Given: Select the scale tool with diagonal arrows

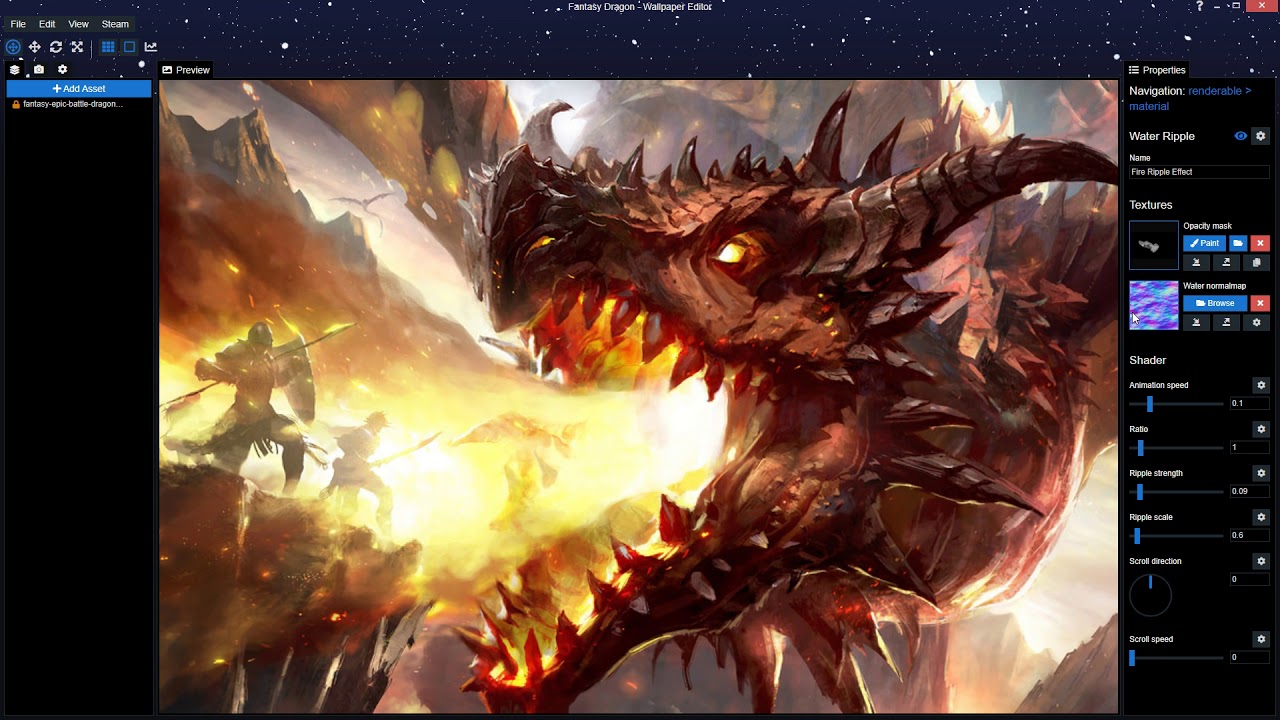Looking at the screenshot, I should pyautogui.click(x=77, y=47).
